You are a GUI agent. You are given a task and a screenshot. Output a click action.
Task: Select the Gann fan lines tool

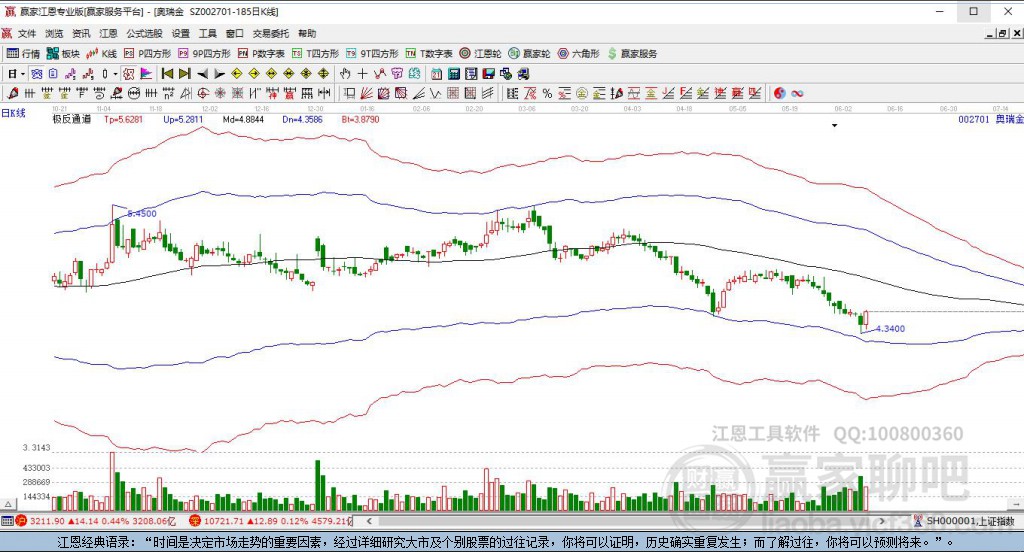[x=367, y=93]
